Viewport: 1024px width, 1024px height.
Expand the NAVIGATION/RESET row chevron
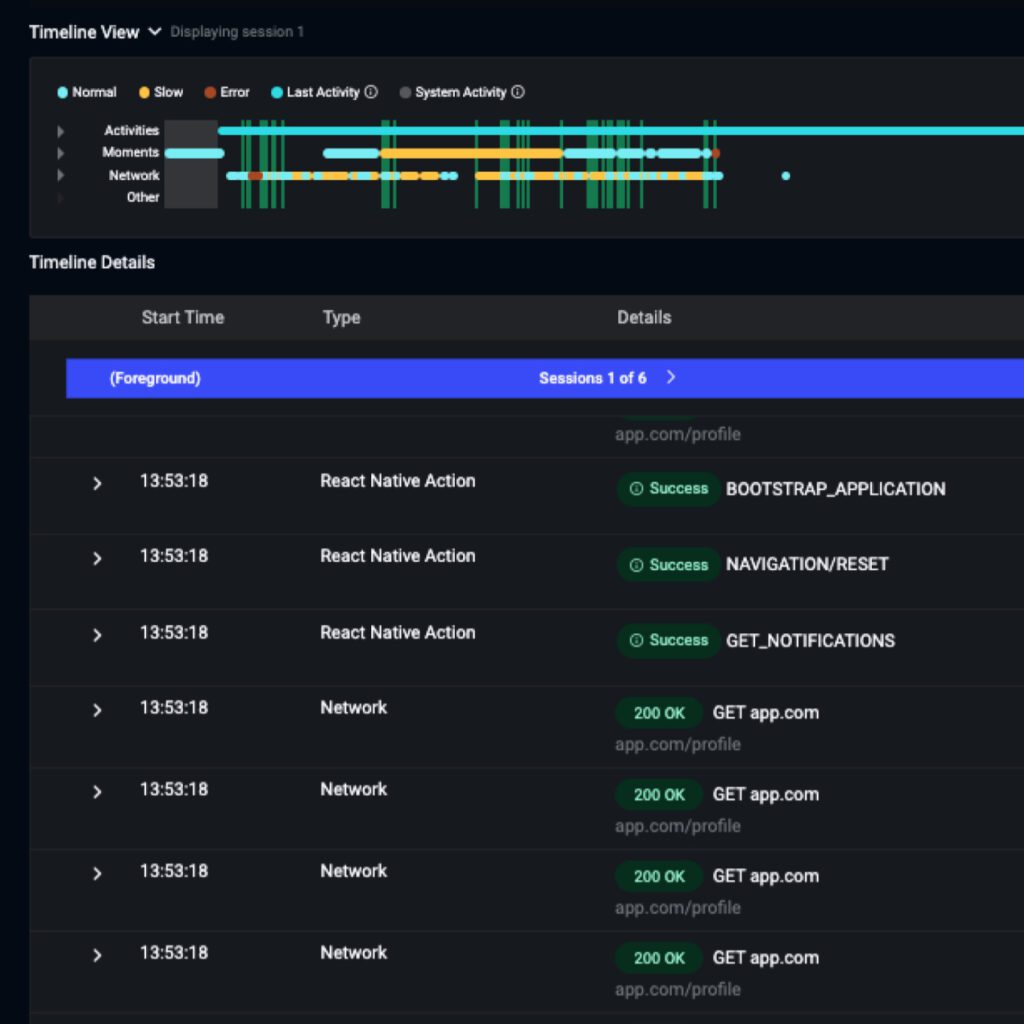pos(97,559)
